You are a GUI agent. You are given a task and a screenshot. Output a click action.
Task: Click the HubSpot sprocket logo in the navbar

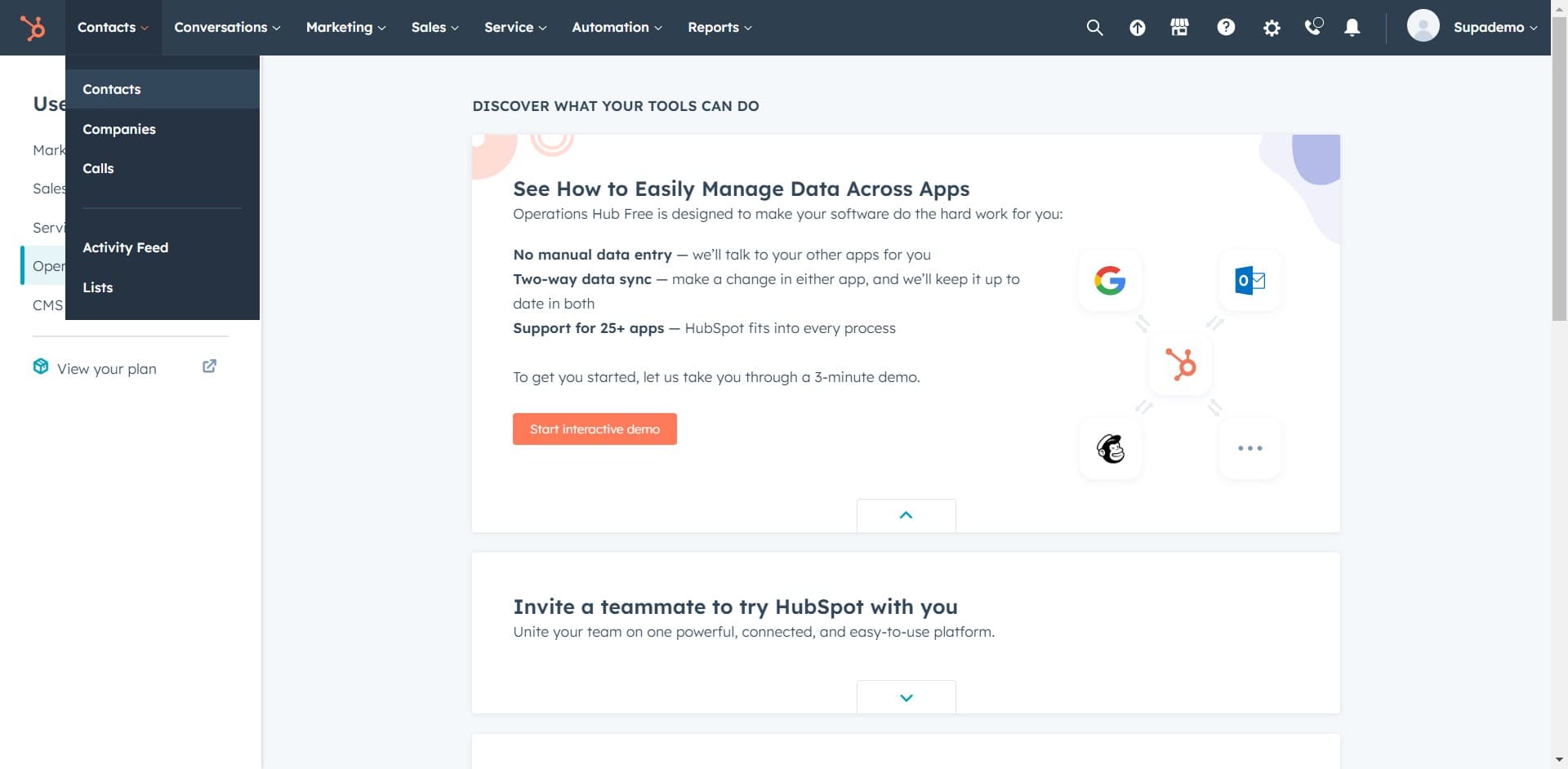coord(33,28)
